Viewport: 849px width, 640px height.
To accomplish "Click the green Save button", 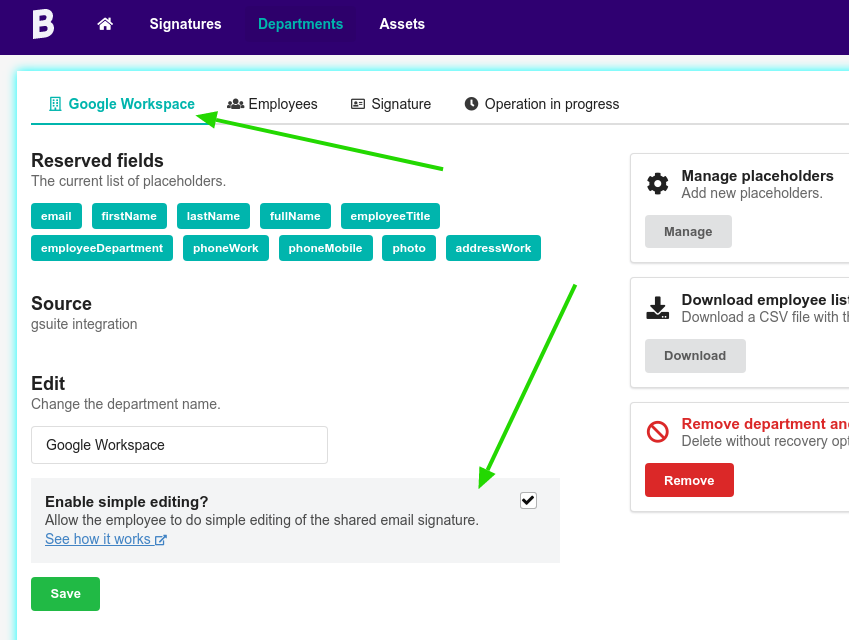I will pos(66,594).
